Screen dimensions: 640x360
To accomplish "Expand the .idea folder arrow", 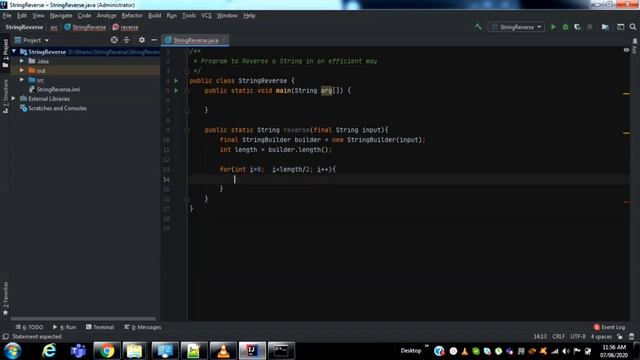I will (22, 61).
